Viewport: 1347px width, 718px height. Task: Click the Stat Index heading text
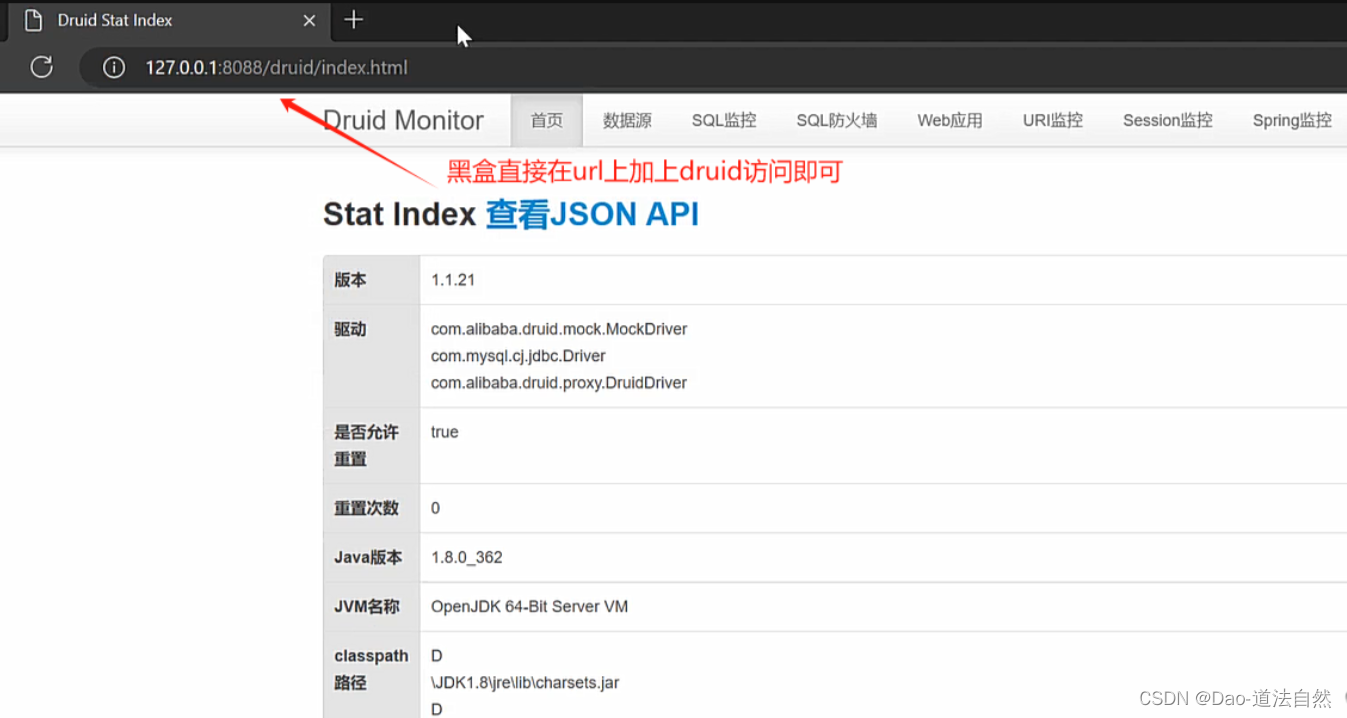[399, 214]
